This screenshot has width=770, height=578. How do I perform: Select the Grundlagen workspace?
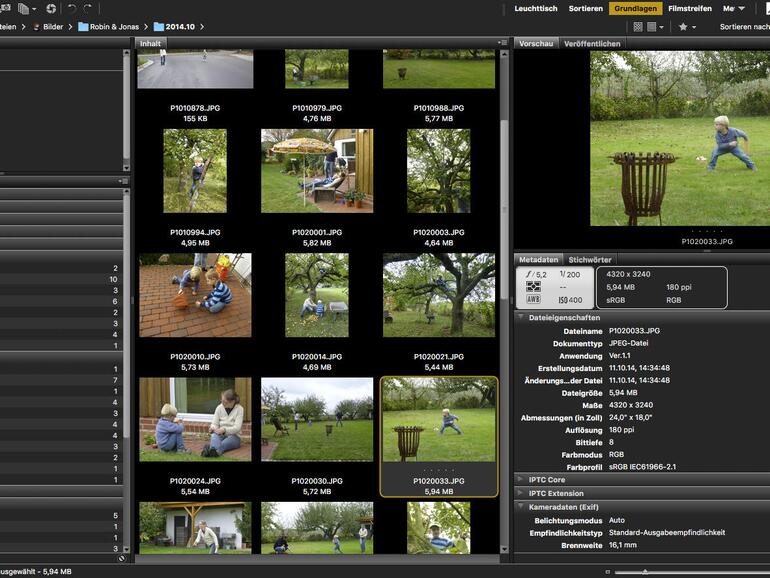coord(635,8)
